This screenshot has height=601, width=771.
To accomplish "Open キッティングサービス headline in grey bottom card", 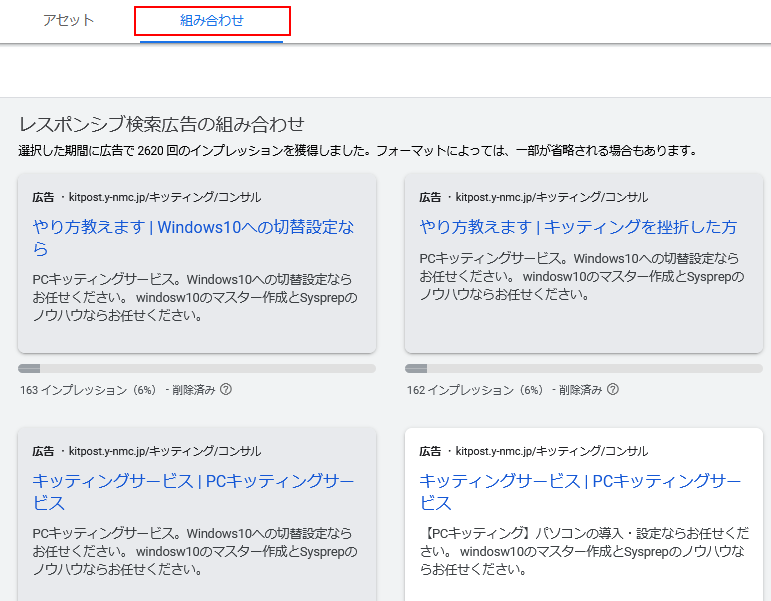I will point(193,491).
